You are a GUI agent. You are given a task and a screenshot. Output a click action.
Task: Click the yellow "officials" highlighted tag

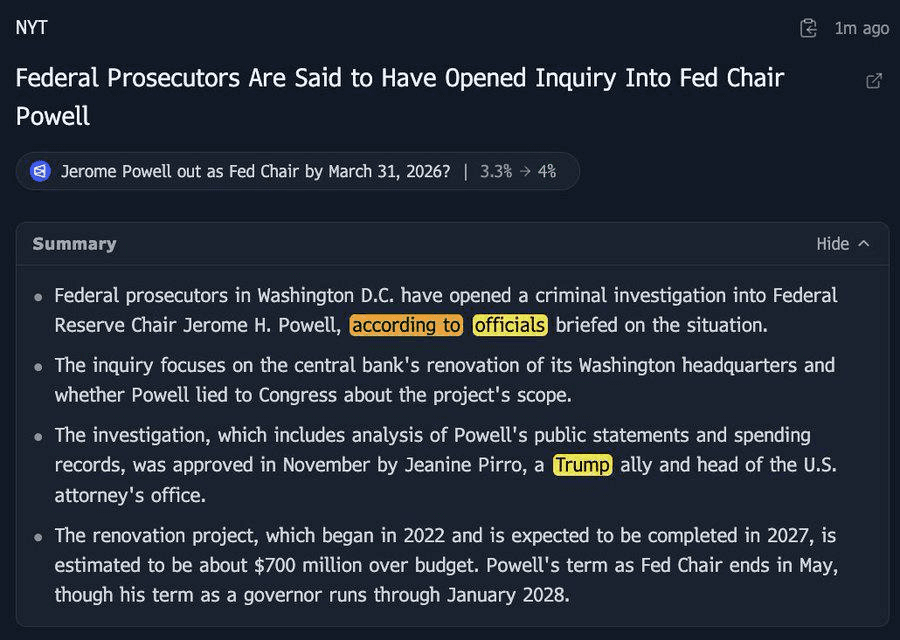coord(510,325)
